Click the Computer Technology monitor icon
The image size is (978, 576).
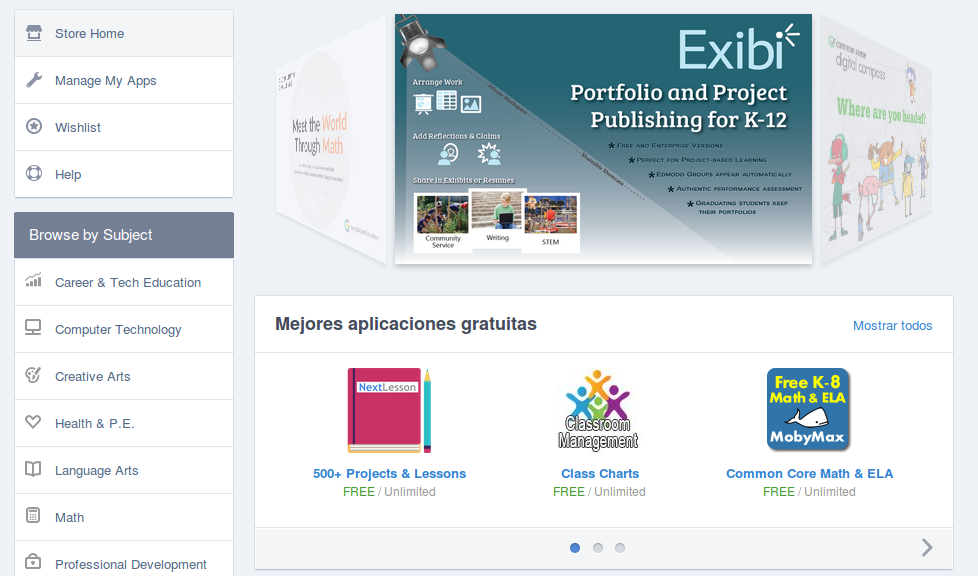point(34,329)
